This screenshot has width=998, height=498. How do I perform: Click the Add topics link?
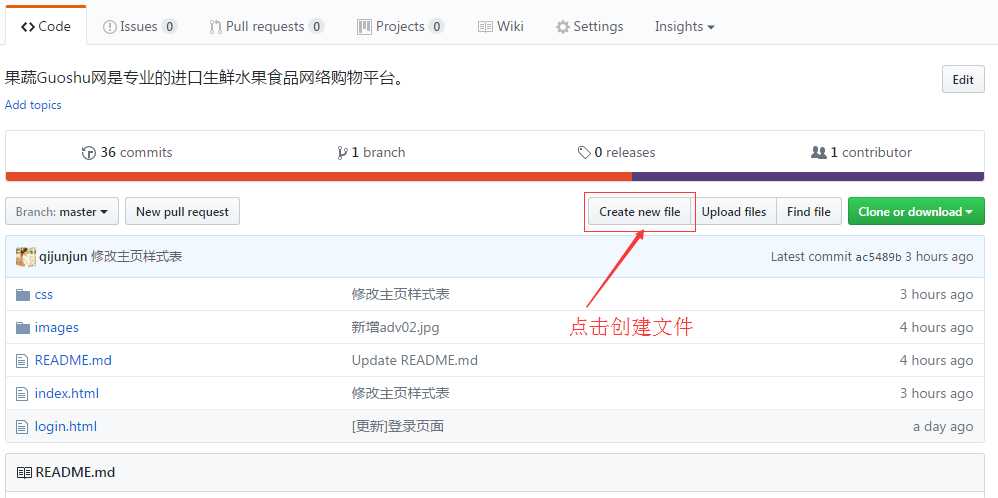tap(33, 105)
